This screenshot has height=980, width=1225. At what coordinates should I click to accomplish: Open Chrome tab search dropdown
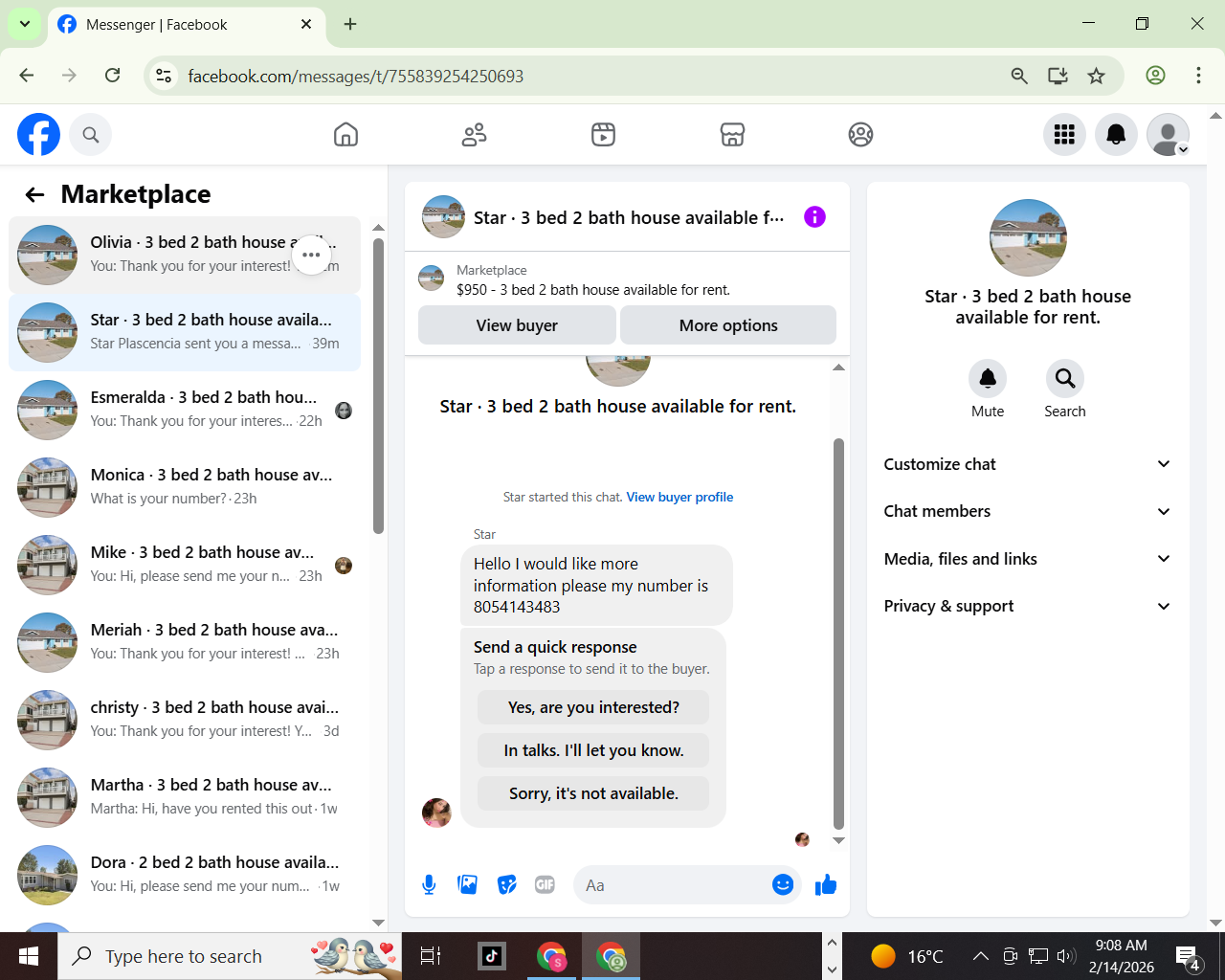pos(24,24)
